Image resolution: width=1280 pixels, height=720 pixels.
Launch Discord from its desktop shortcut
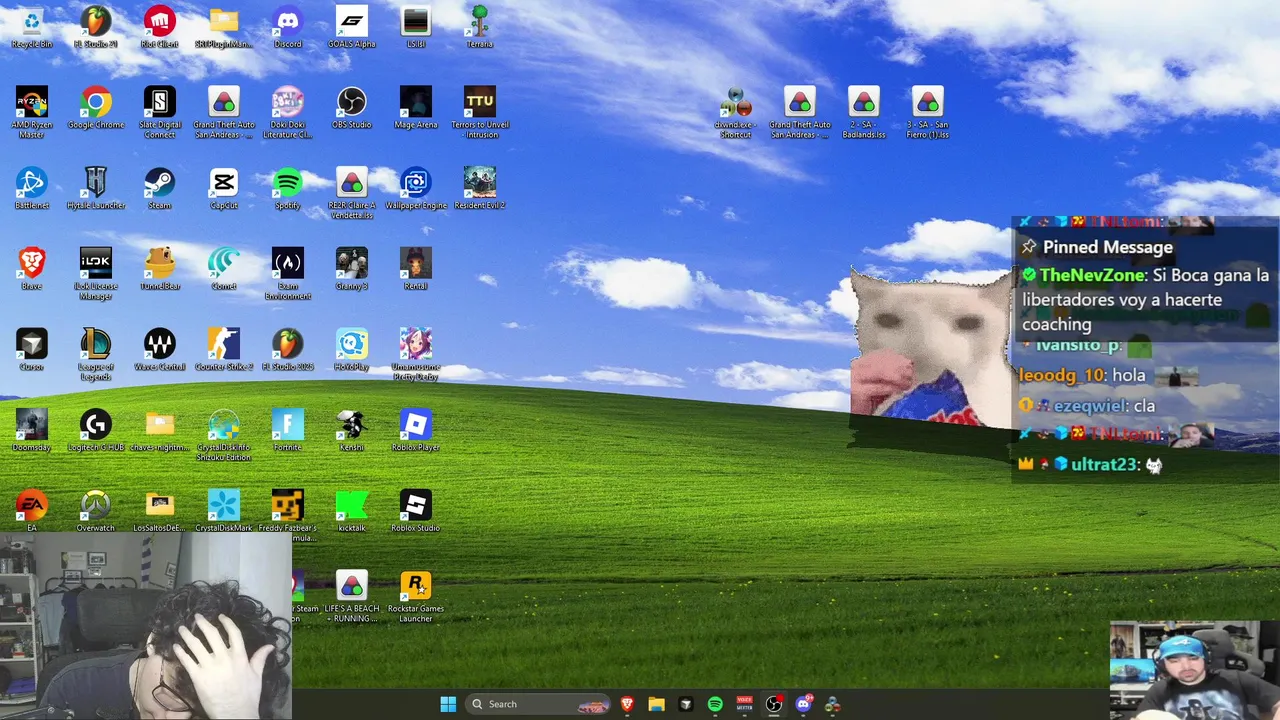(x=288, y=28)
